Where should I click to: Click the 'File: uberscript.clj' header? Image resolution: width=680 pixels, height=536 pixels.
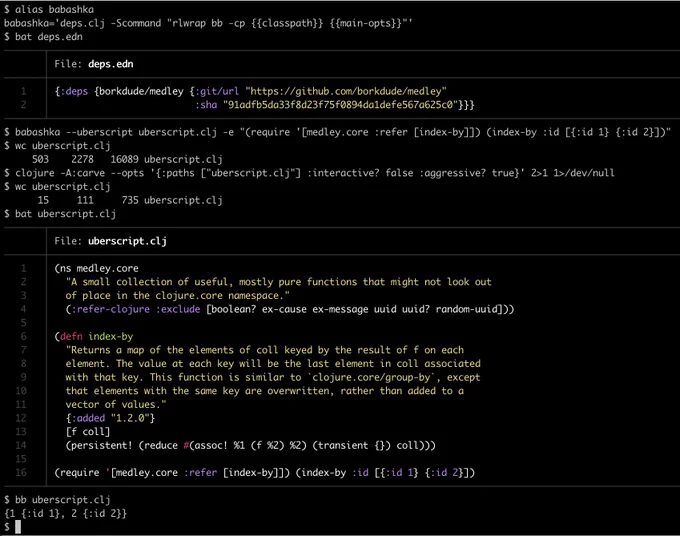click(x=110, y=241)
